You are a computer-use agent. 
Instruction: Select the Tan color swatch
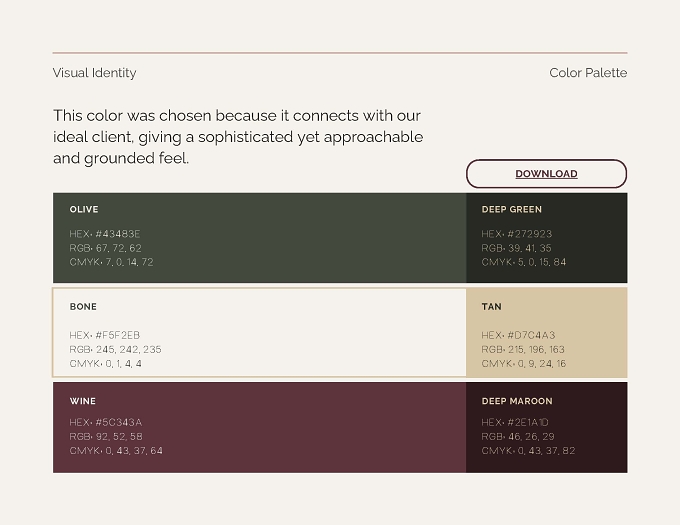pyautogui.click(x=546, y=333)
